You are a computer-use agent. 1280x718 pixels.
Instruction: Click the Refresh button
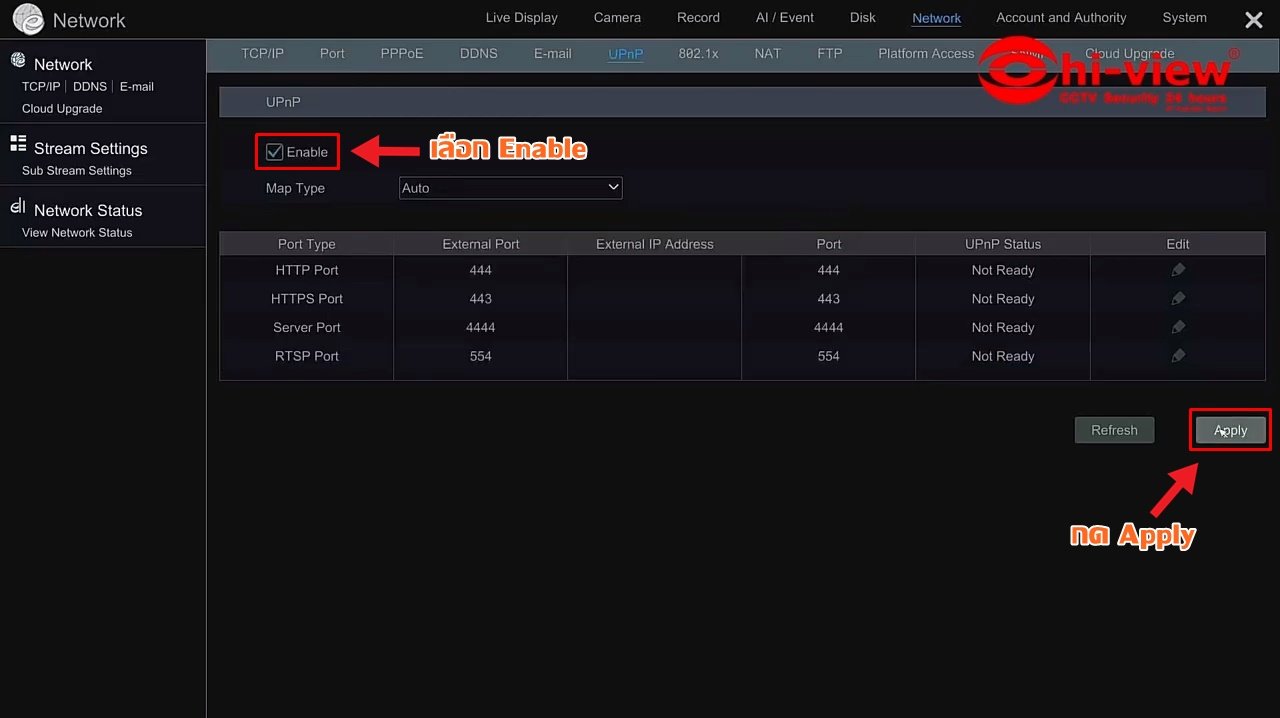1114,430
